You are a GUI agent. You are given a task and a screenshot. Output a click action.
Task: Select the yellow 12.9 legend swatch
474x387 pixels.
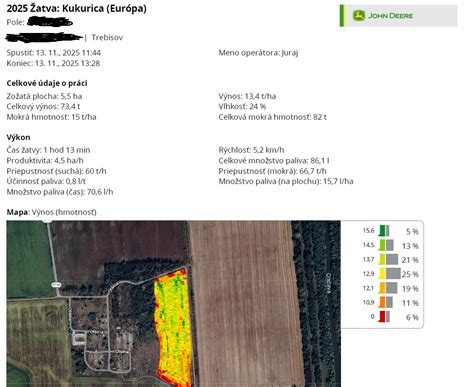coord(382,274)
